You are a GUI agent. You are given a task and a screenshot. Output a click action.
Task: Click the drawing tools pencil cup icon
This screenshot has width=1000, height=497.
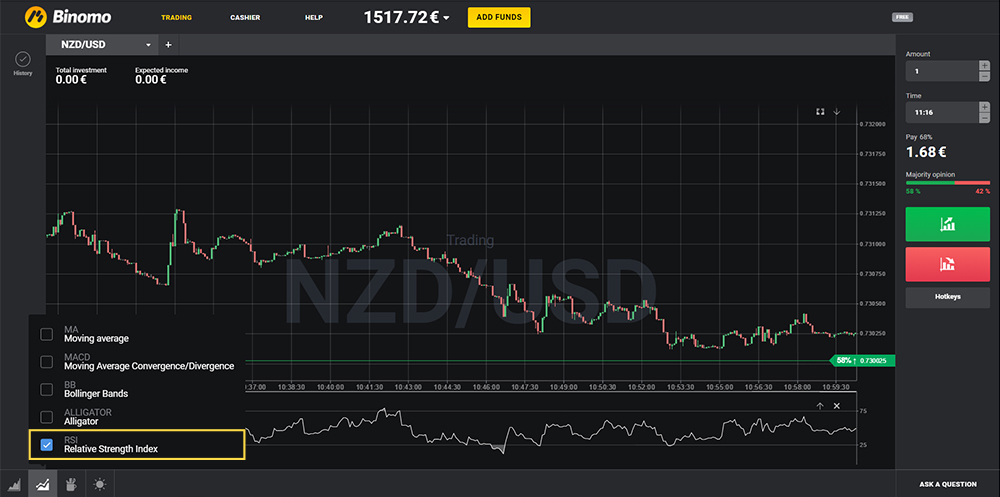point(71,484)
